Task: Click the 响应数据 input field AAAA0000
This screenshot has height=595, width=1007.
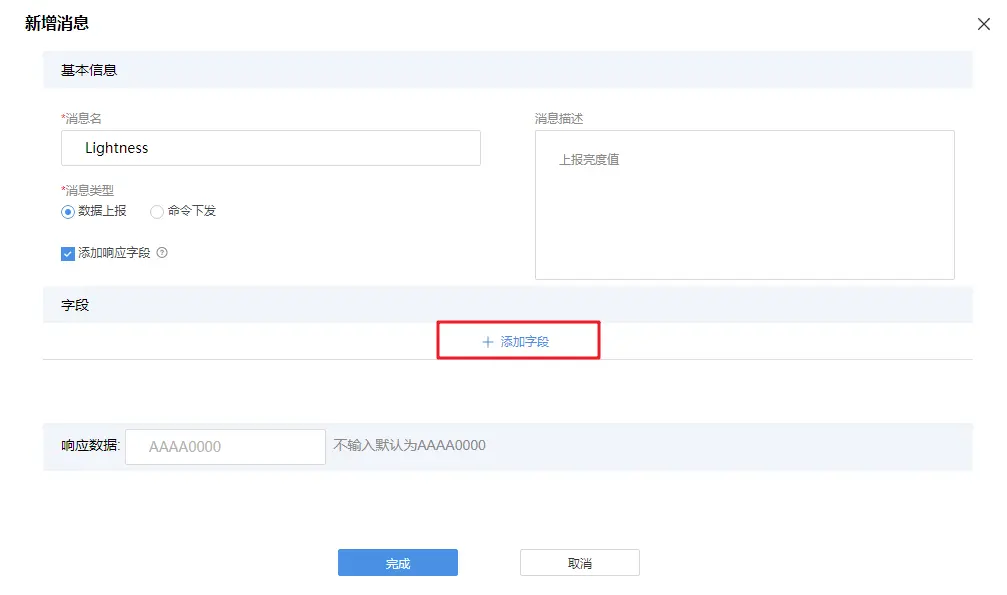Action: 225,447
